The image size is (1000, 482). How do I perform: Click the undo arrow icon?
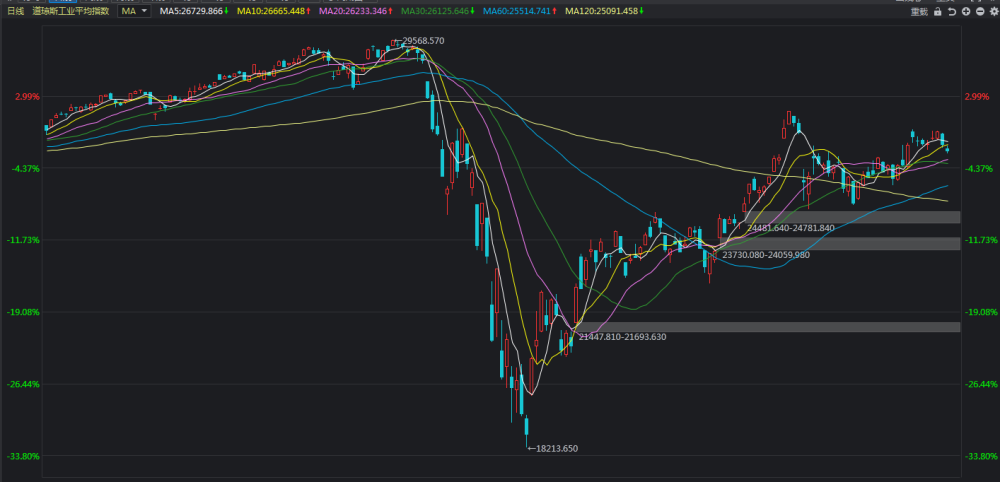coord(952,11)
